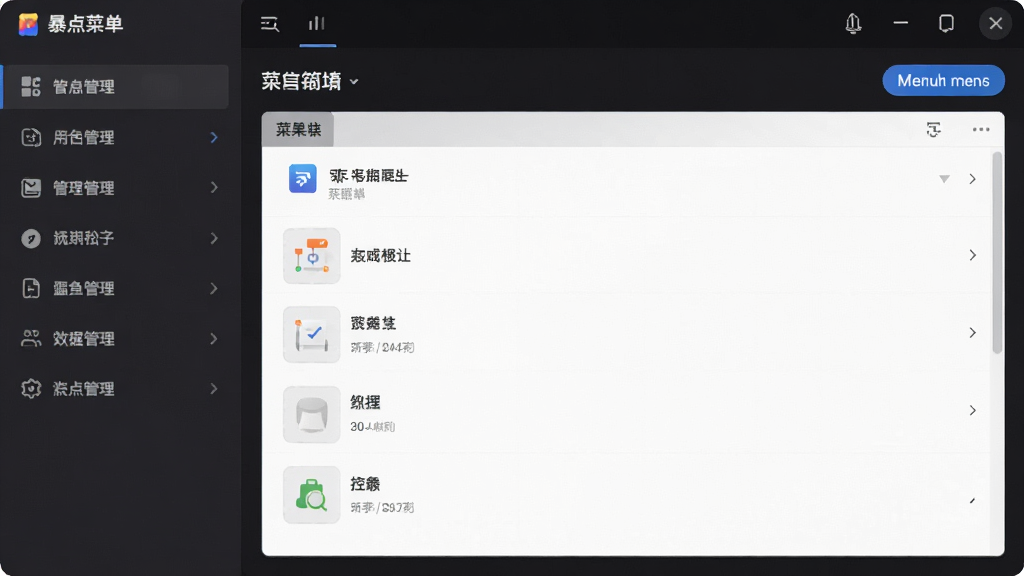Maximize the application window
Image resolution: width=1024 pixels, height=576 pixels.
(946, 24)
